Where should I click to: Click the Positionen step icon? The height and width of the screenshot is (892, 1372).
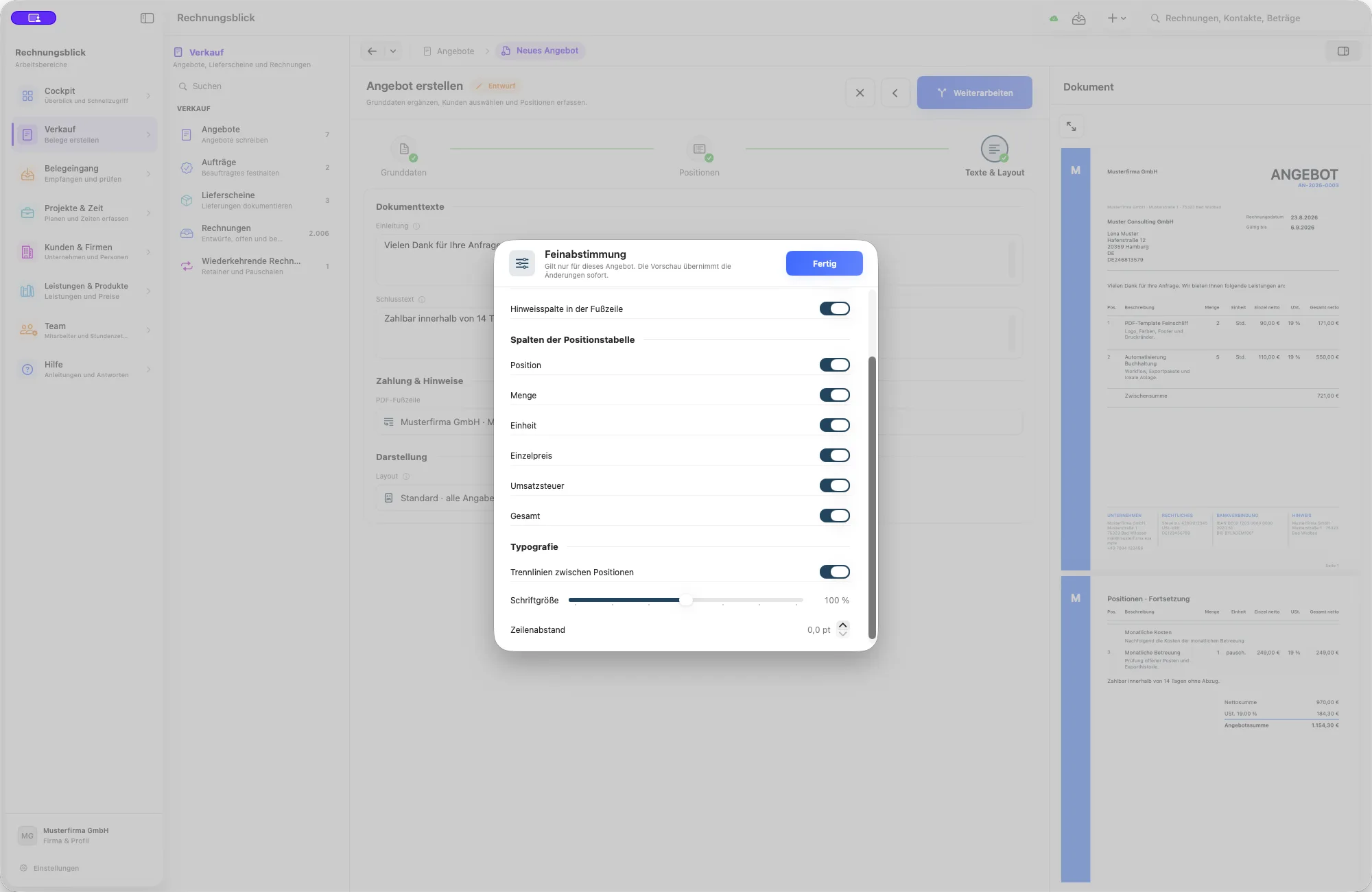700,149
